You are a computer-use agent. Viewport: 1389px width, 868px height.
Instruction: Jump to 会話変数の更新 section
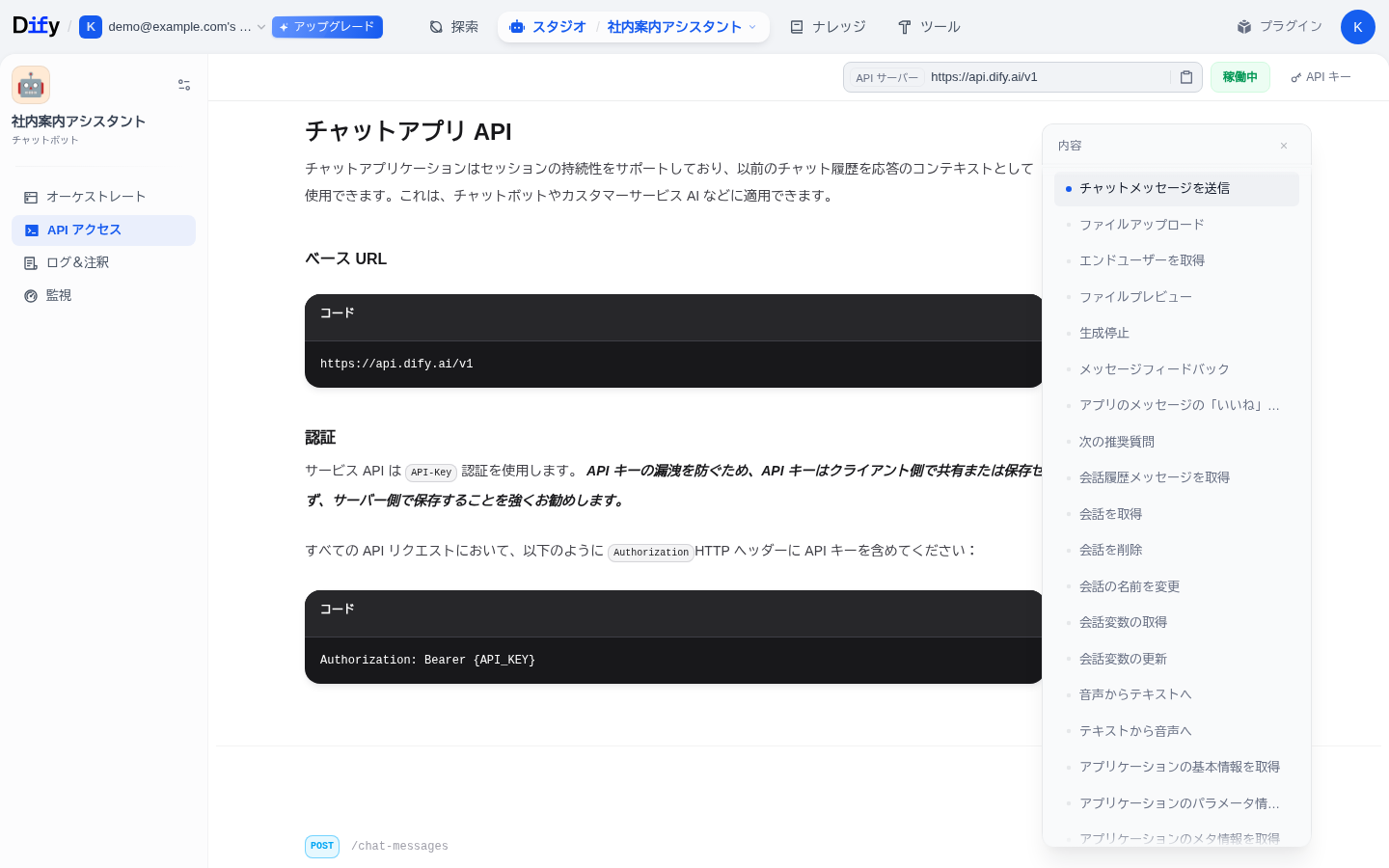[x=1177, y=659]
